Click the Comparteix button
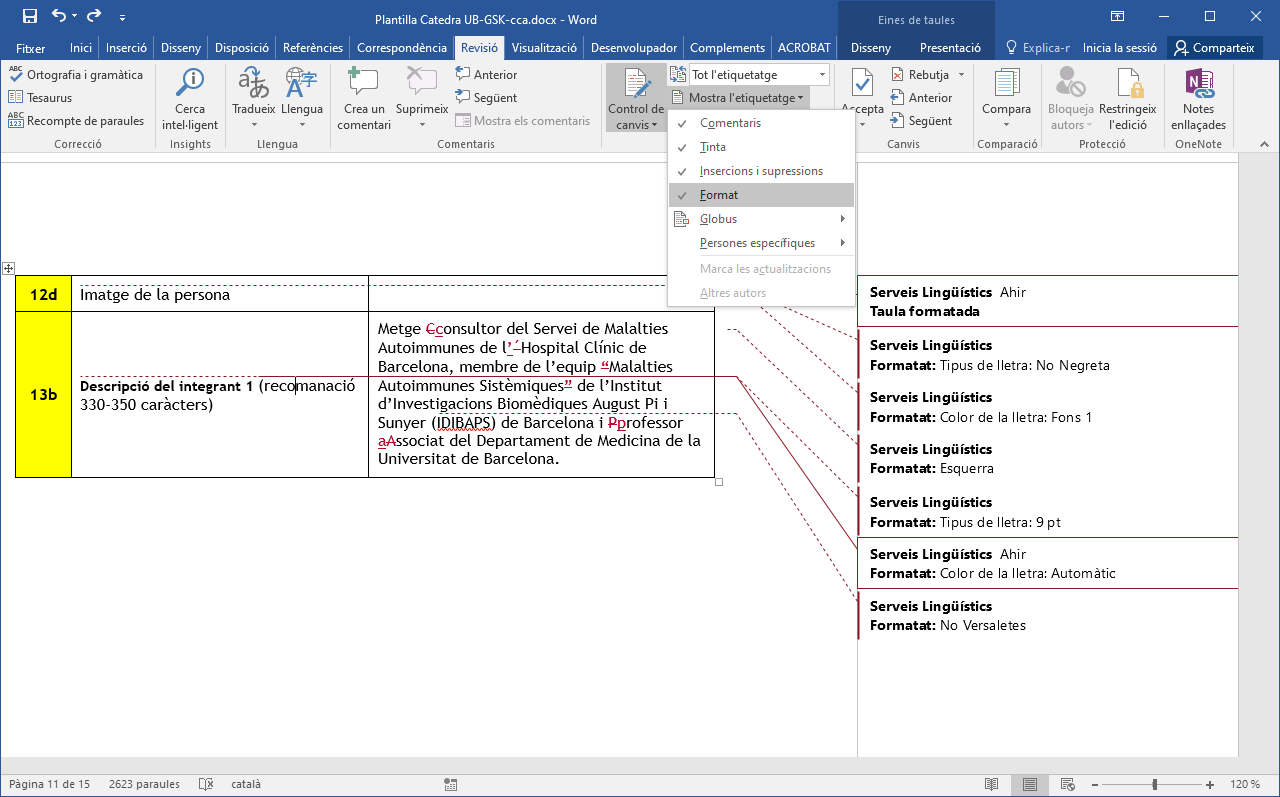Image resolution: width=1280 pixels, height=797 pixels. pos(1214,48)
